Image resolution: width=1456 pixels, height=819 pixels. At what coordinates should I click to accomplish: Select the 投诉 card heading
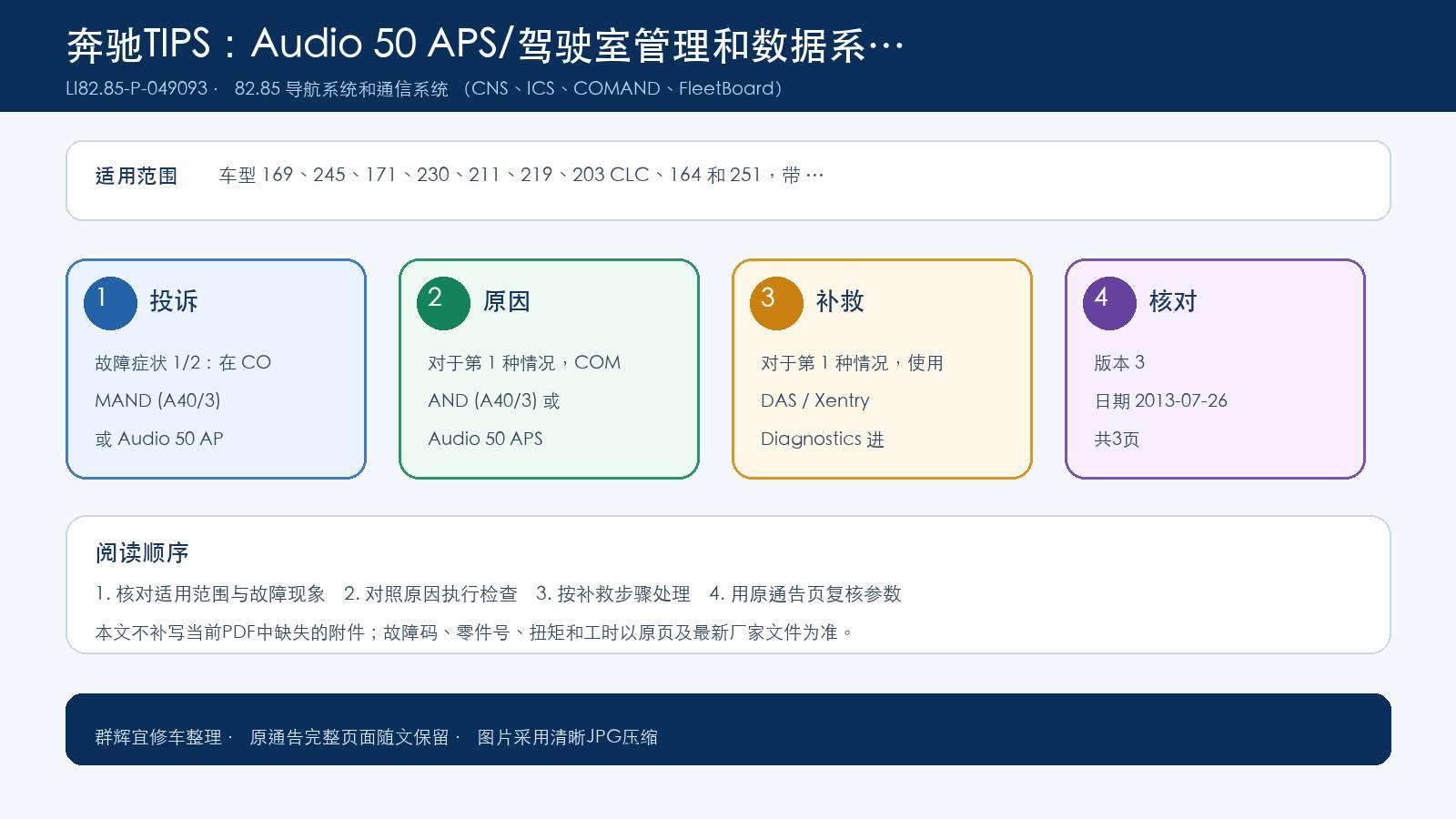tap(174, 301)
